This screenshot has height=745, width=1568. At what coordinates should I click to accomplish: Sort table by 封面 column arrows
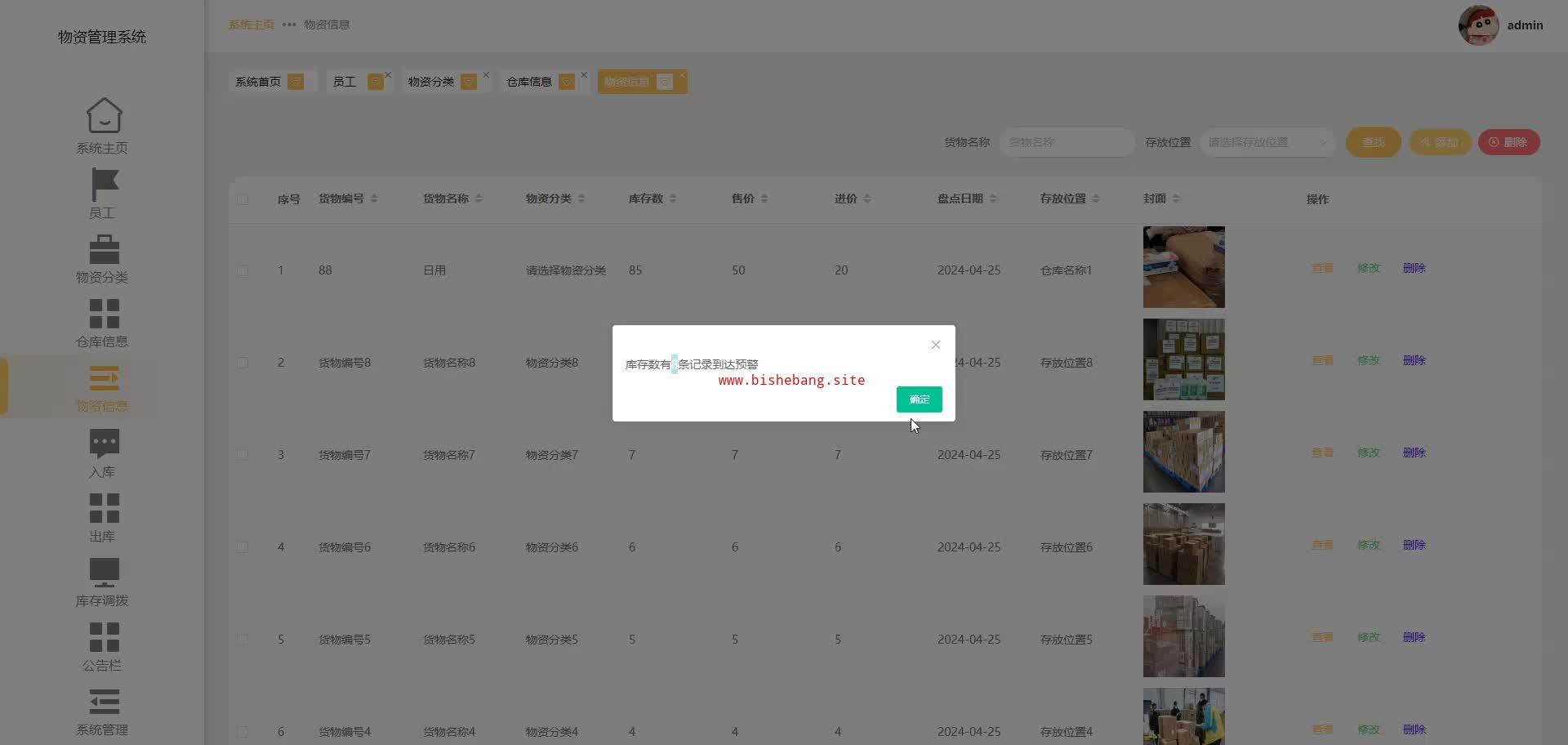coord(1176,199)
